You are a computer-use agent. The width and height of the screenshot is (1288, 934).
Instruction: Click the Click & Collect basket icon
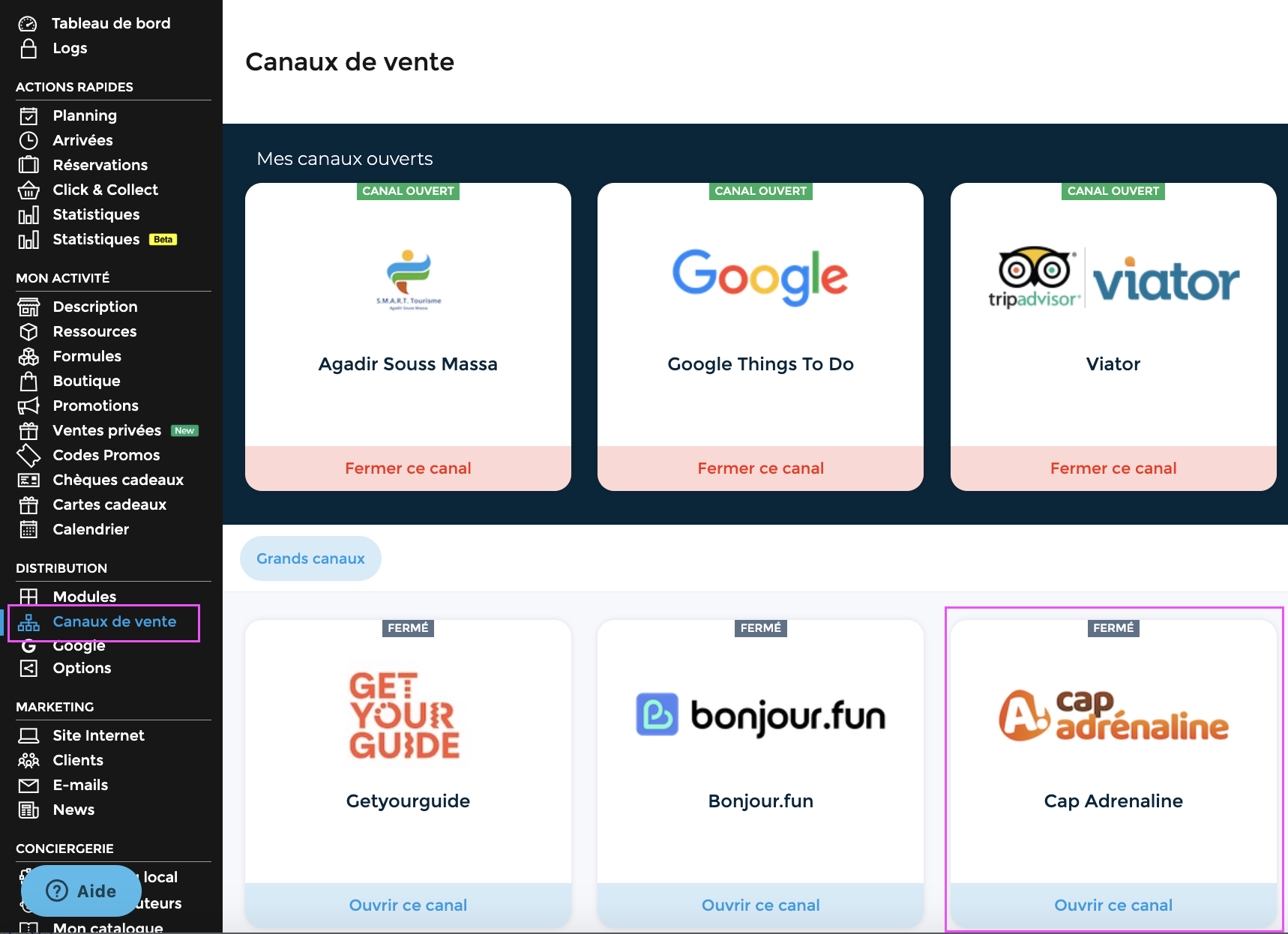pos(28,190)
